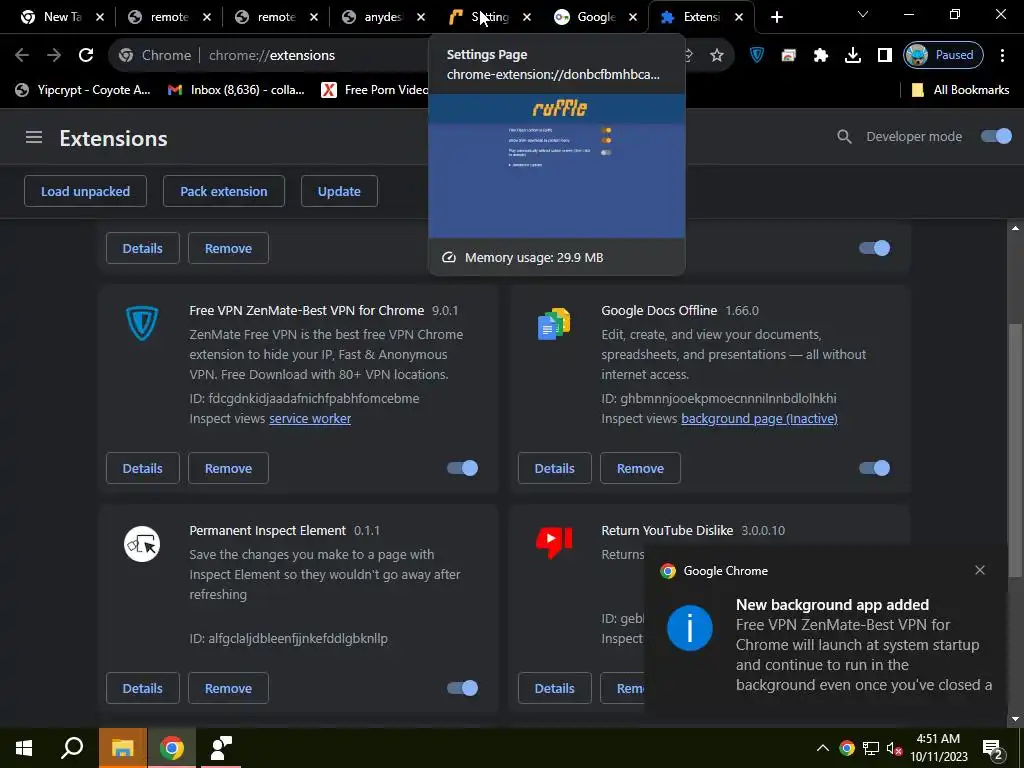Open Details for Return YouTube Dislike
Screen dimensions: 1024x768
coord(554,688)
